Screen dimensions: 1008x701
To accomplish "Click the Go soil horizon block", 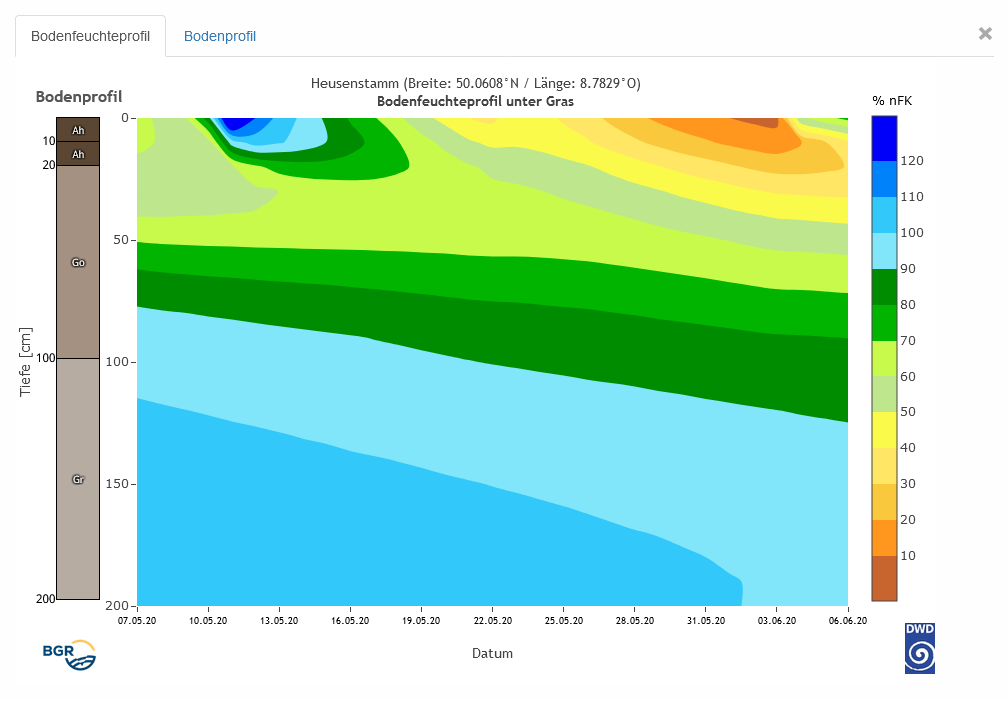I will coord(78,262).
